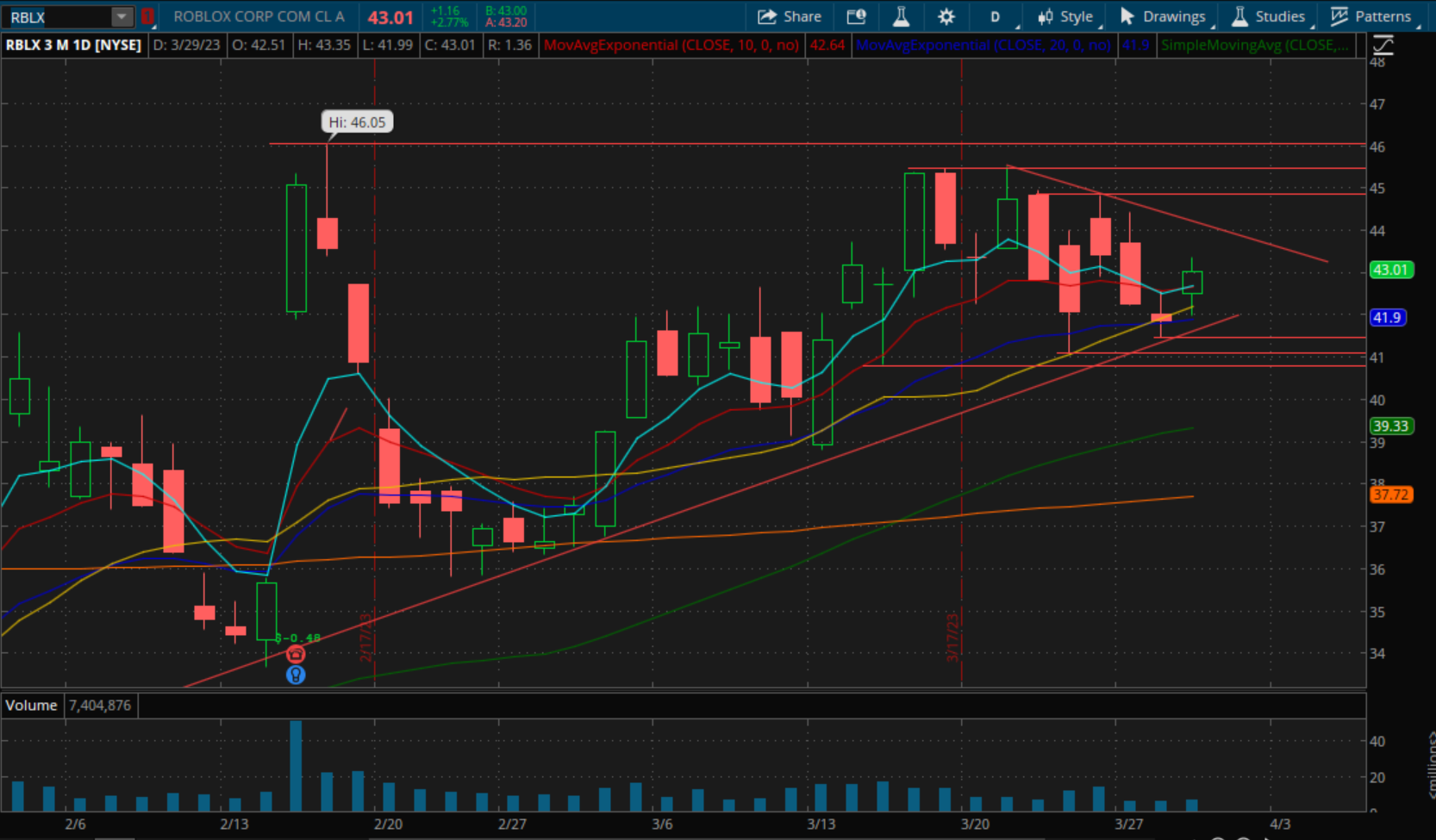
Task: Click the 3/17/23 vertical date marker
Action: (x=952, y=637)
